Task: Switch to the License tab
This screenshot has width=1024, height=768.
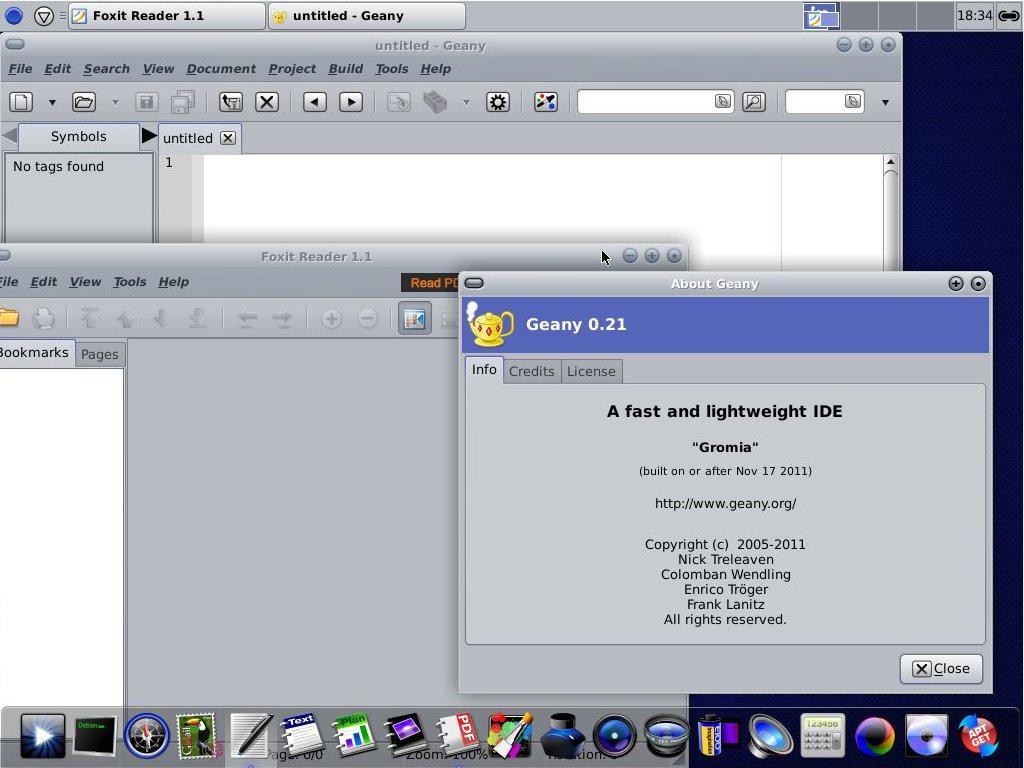Action: tap(591, 371)
